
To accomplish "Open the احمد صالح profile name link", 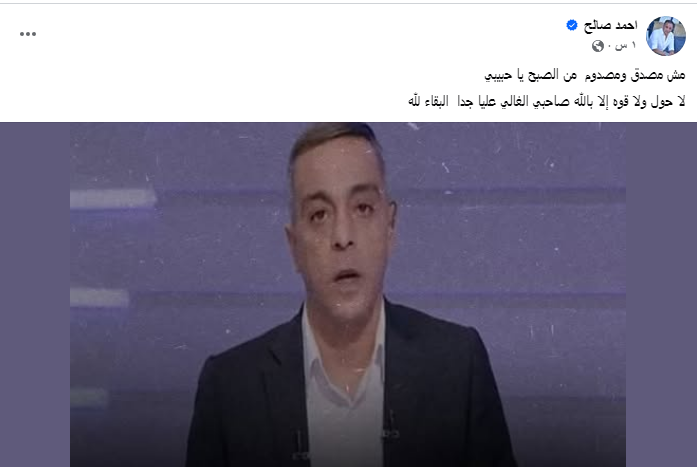I will (x=610, y=25).
